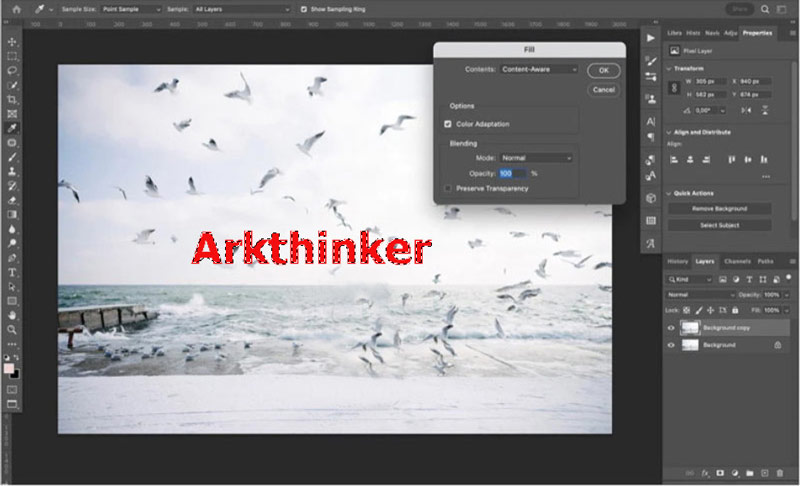Select the Properties tab
The image size is (800, 486).
coord(758,33)
